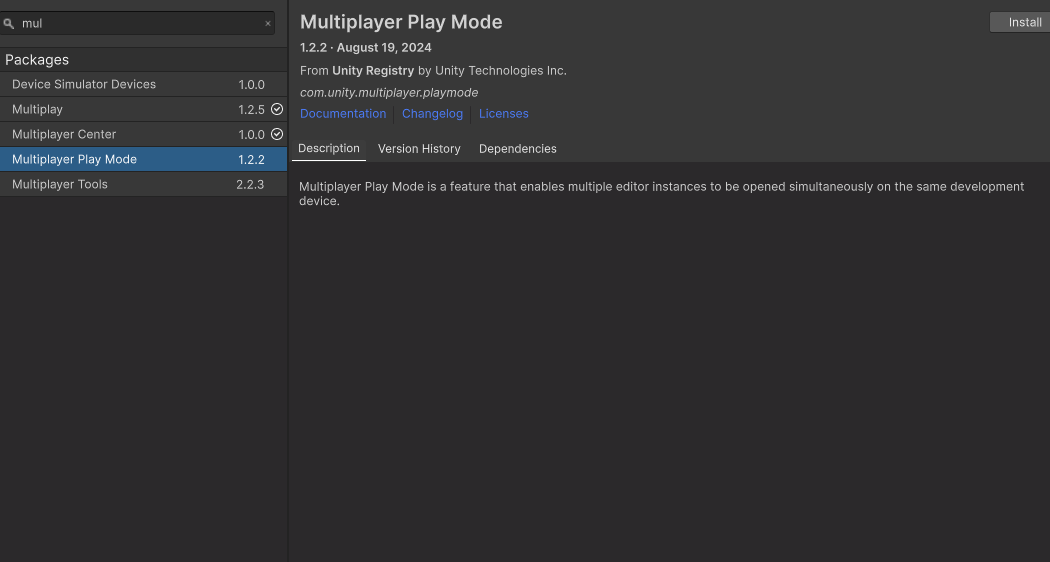This screenshot has height=562, width=1050.
Task: Open the Licenses link
Action: point(504,114)
